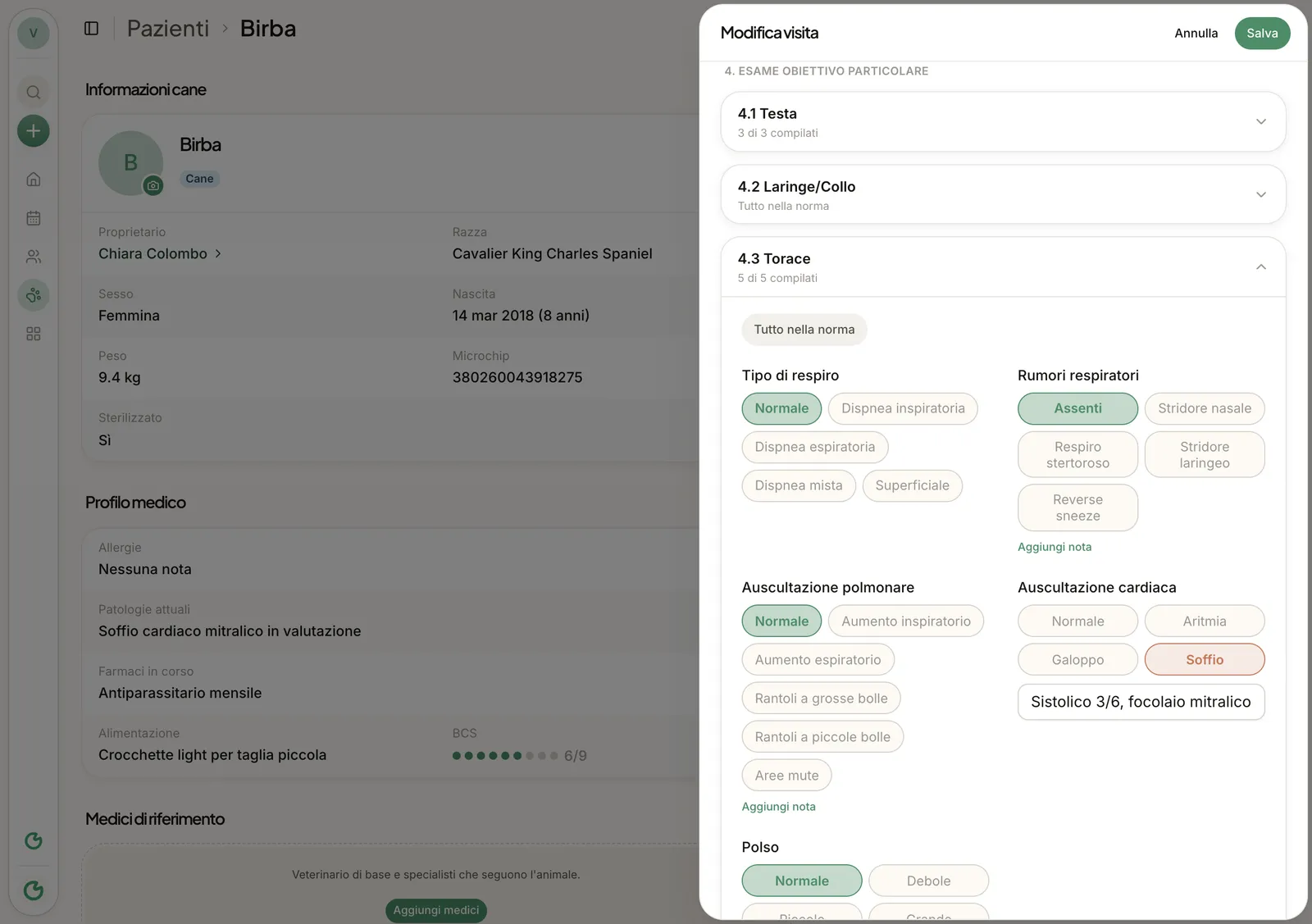Select Aritmia in cardiac auscultation

coord(1205,621)
